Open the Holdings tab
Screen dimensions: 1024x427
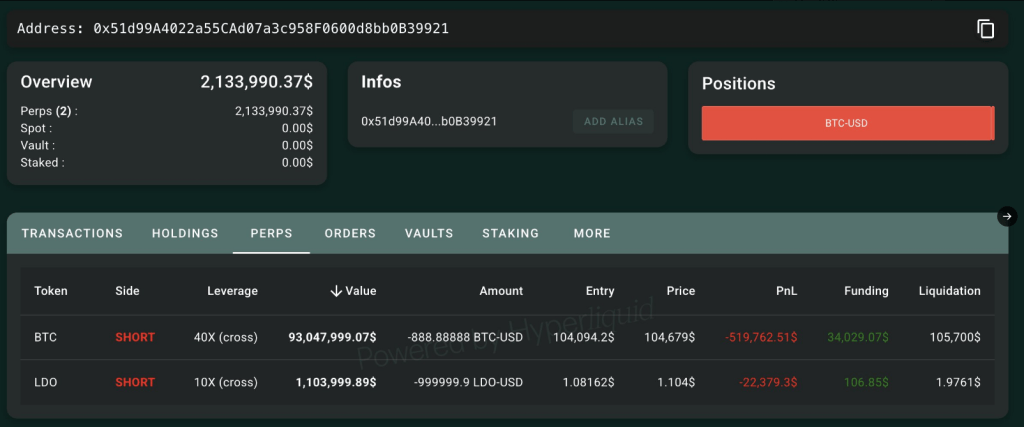(185, 233)
